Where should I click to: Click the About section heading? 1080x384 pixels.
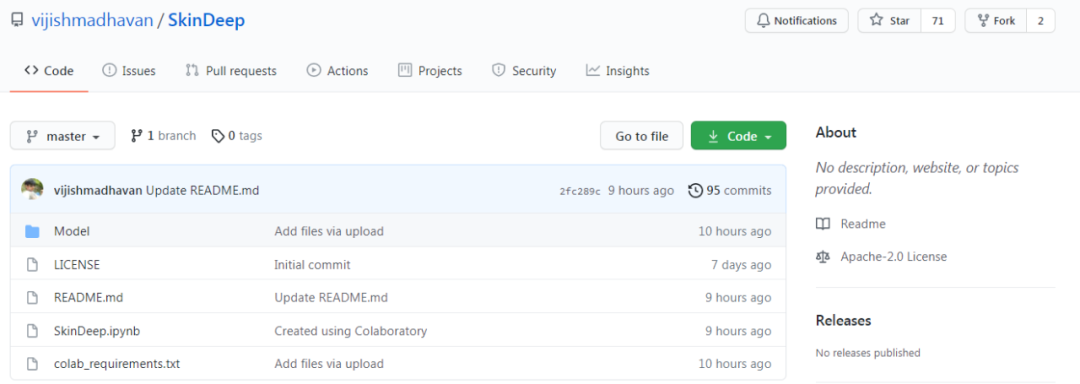point(835,132)
